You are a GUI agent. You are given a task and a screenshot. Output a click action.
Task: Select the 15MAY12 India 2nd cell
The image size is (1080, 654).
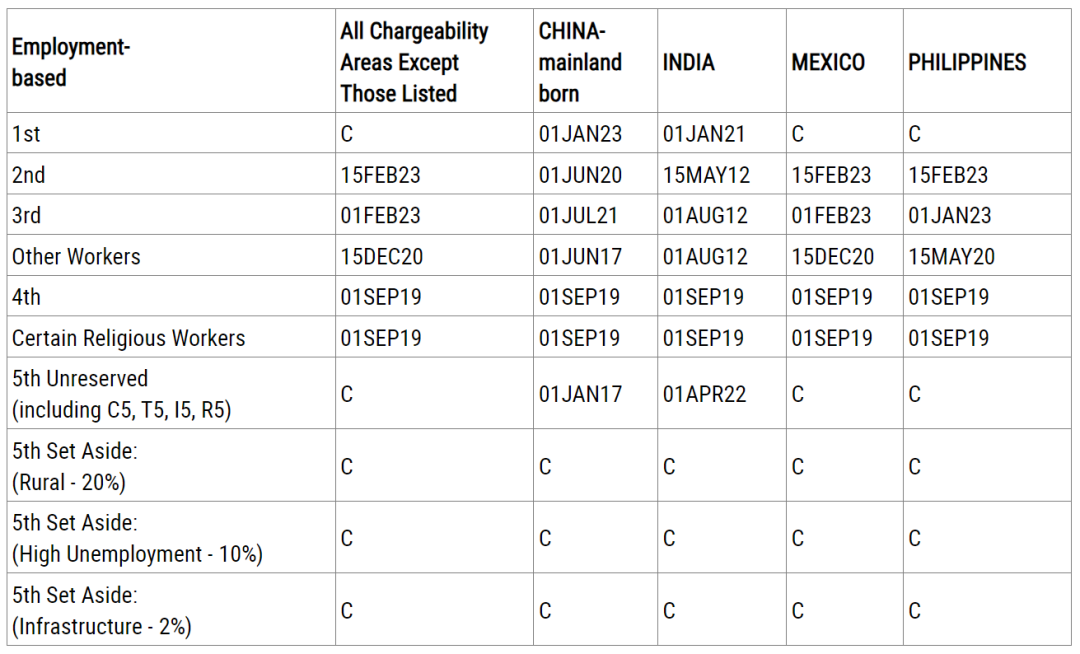point(706,175)
